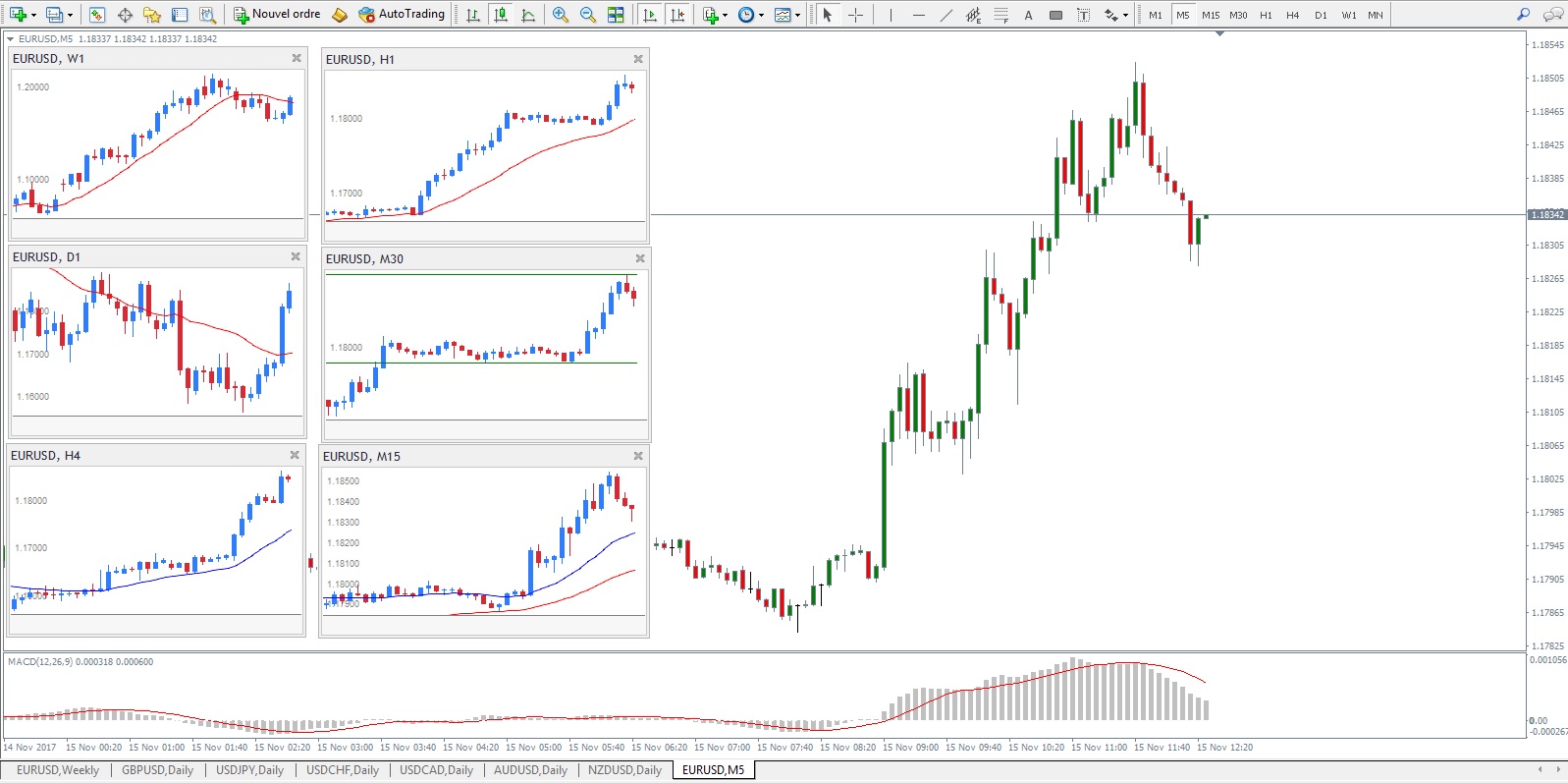This screenshot has height=783, width=1568.
Task: Click the Zoom In magnifier icon
Action: (561, 15)
